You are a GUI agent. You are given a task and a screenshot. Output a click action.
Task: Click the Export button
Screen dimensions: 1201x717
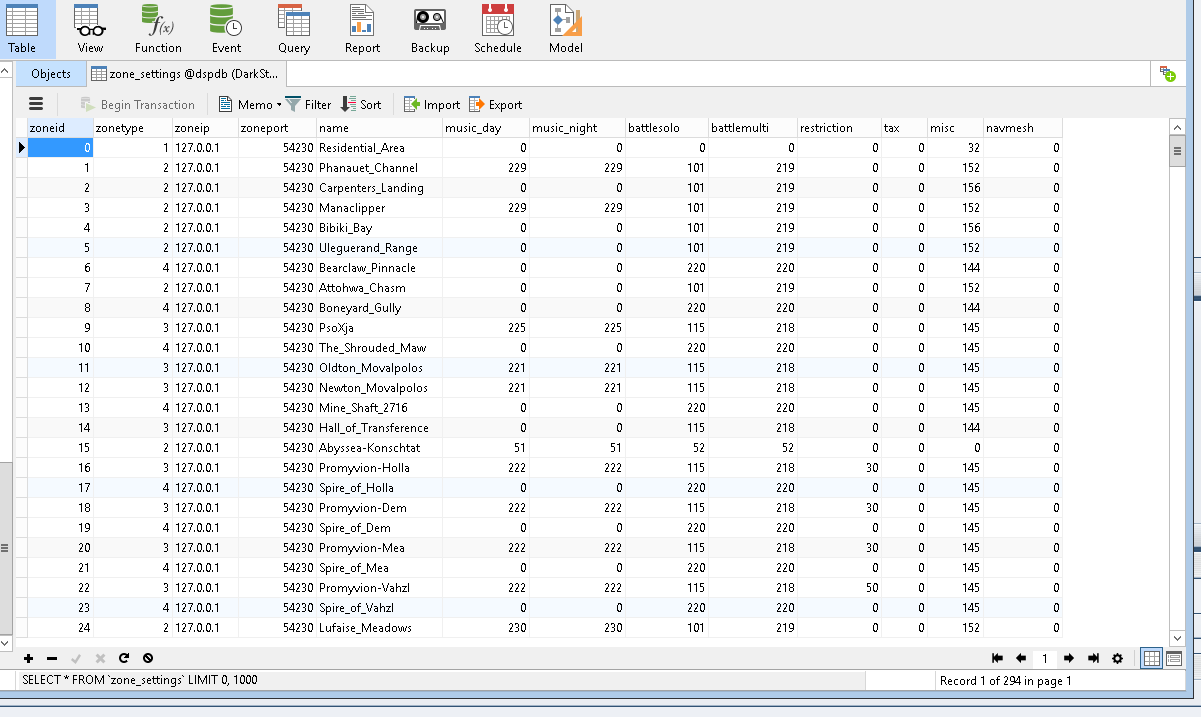click(496, 104)
